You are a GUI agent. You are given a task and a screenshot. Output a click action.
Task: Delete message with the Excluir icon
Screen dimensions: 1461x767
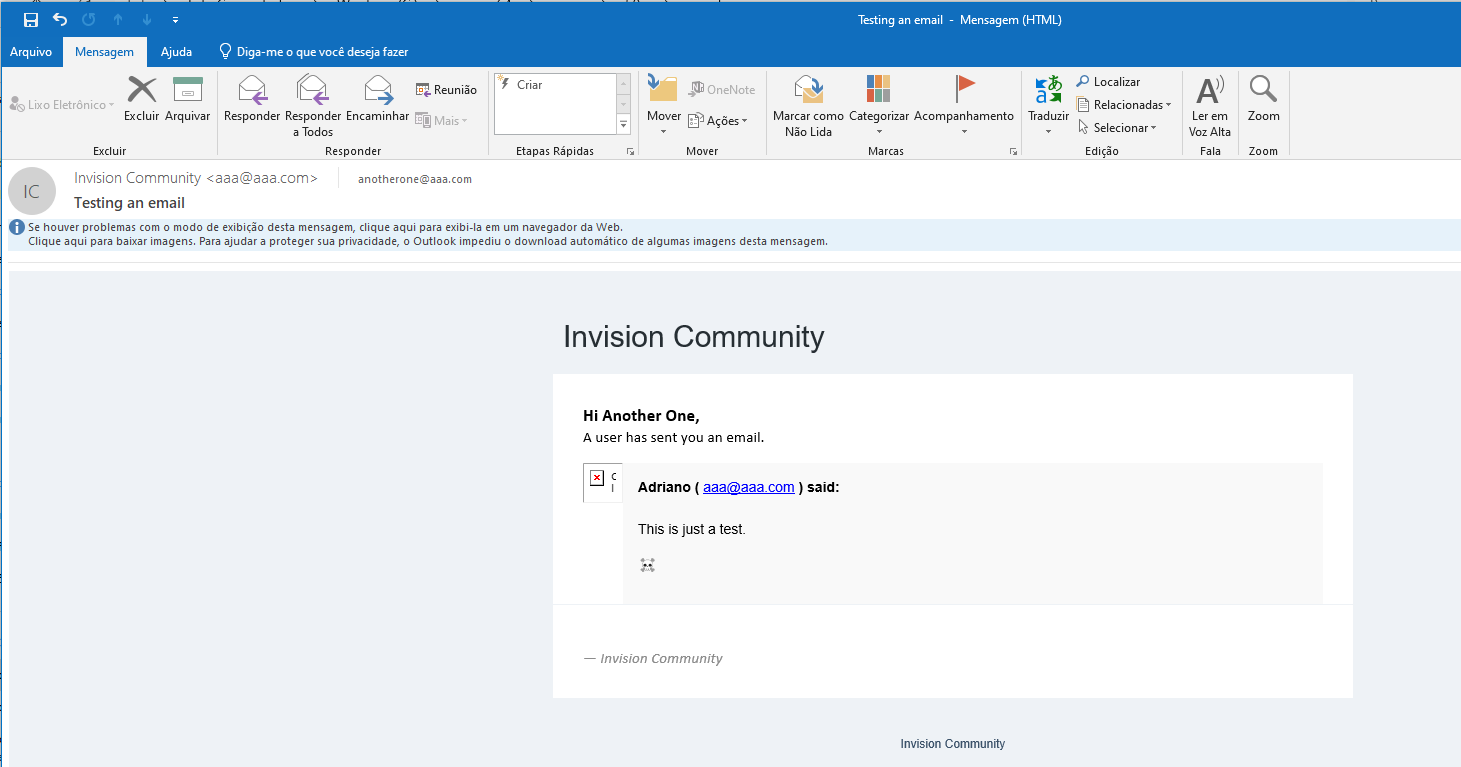142,99
